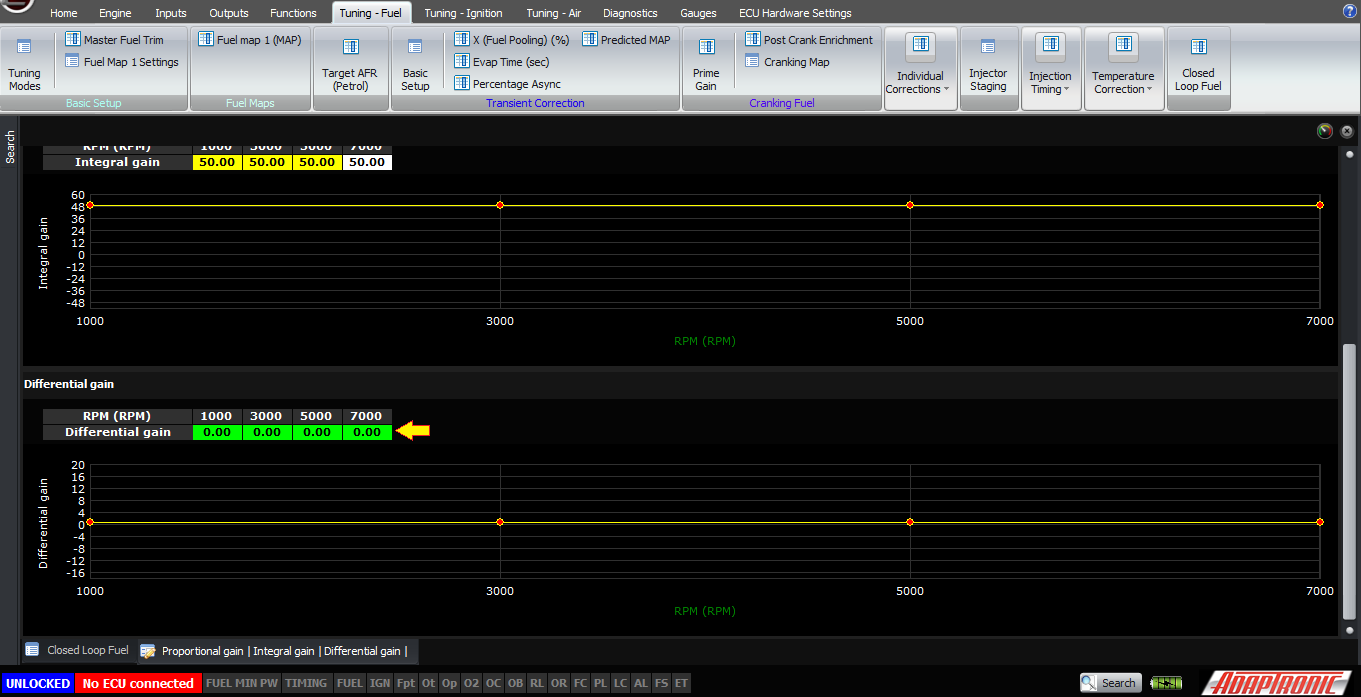Image resolution: width=1361 pixels, height=697 pixels.
Task: Open the Search side panel
Action: (x=10, y=147)
